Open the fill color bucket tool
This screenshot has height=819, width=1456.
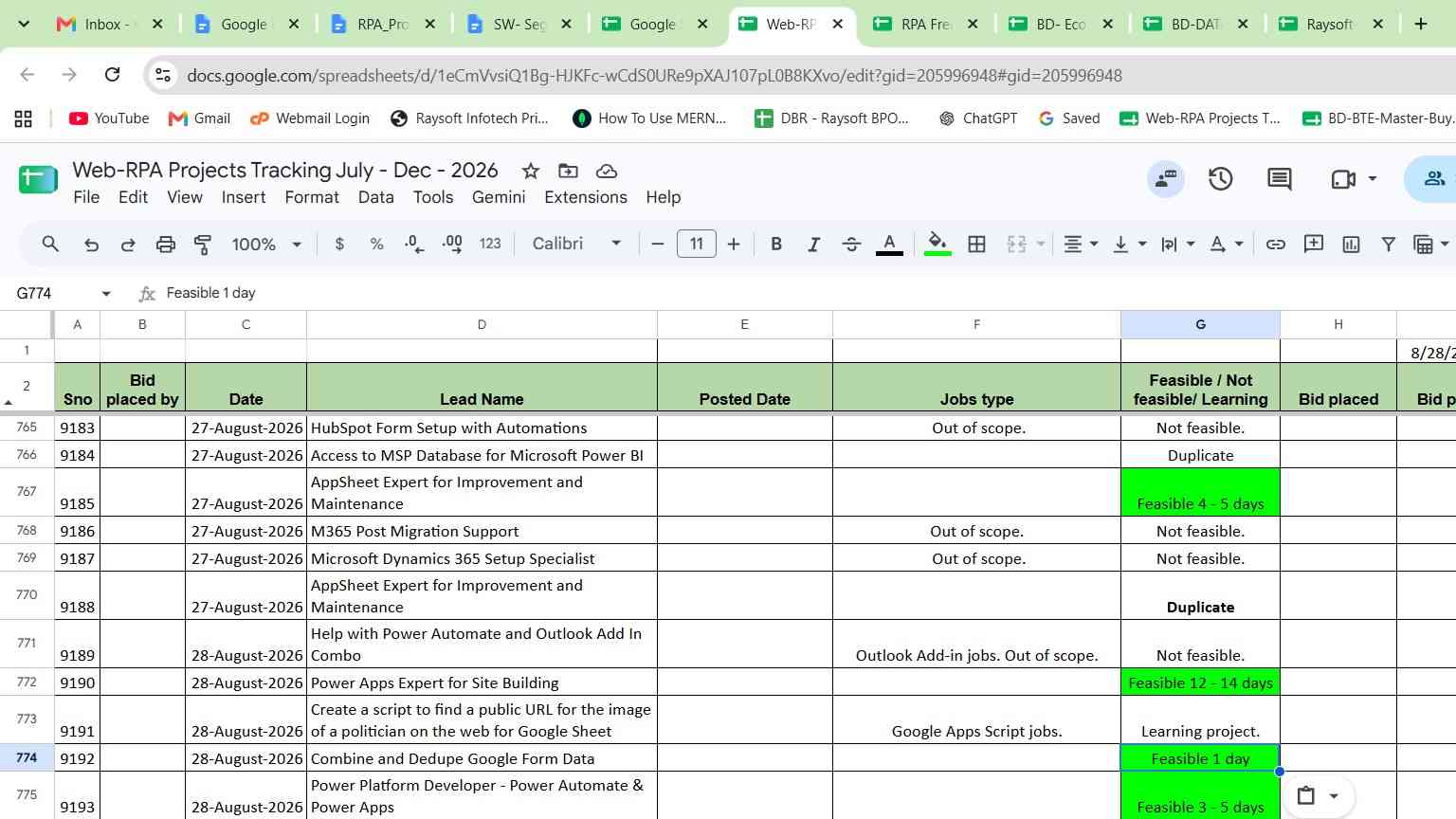click(x=937, y=244)
